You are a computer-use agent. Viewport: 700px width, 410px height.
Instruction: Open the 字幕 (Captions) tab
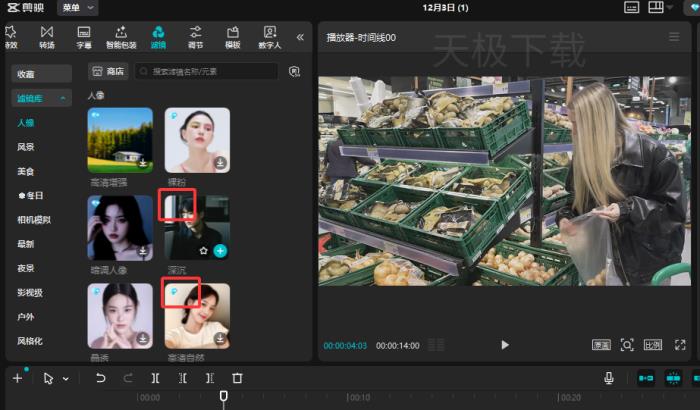coord(84,37)
